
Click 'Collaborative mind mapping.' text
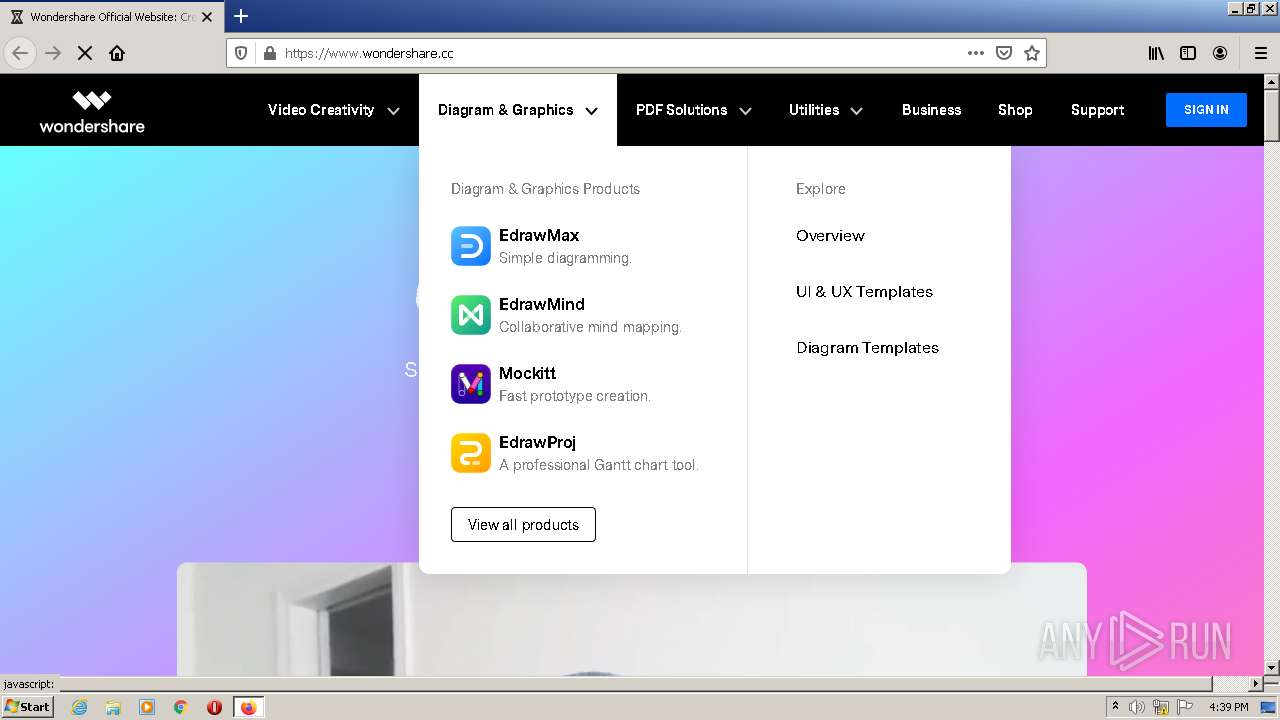click(x=590, y=327)
